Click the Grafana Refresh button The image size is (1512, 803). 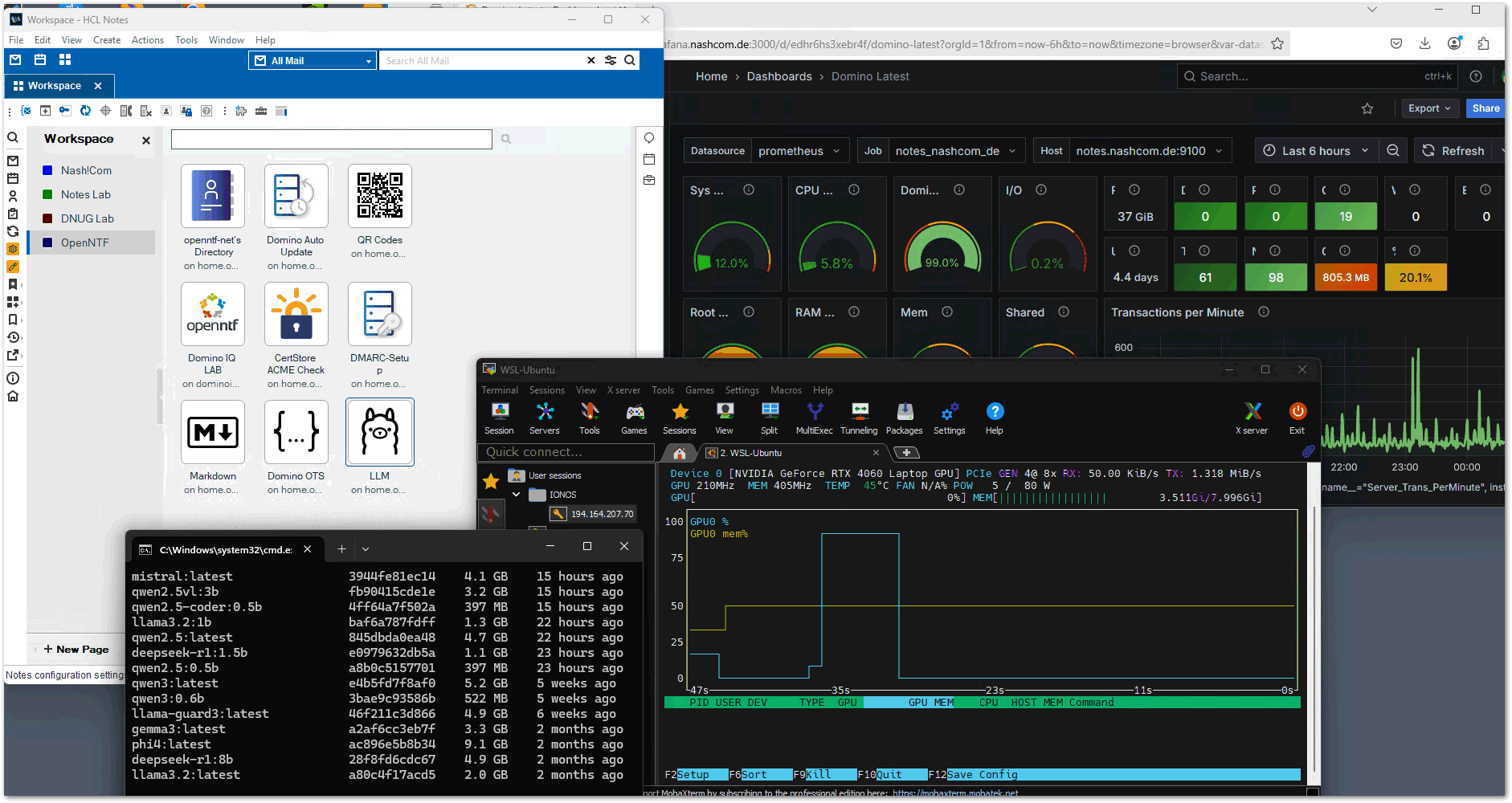pyautogui.click(x=1453, y=151)
